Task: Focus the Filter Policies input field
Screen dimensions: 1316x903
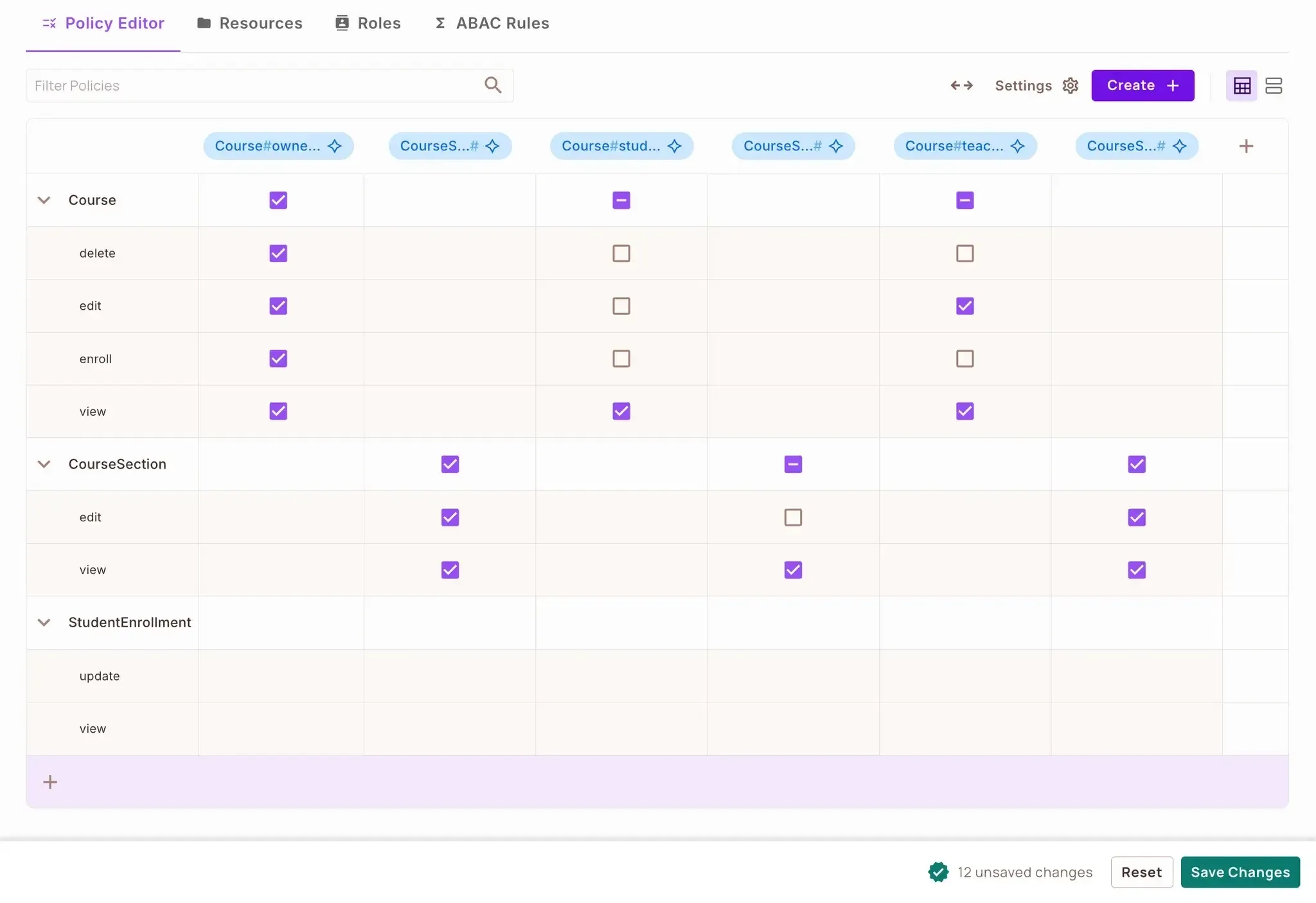Action: click(x=251, y=85)
